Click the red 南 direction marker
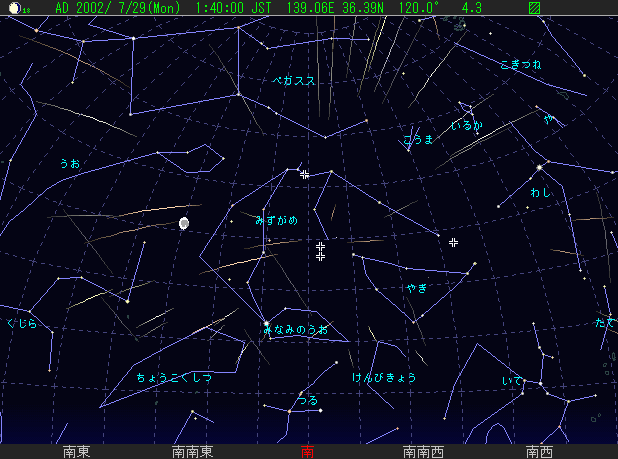 click(308, 451)
